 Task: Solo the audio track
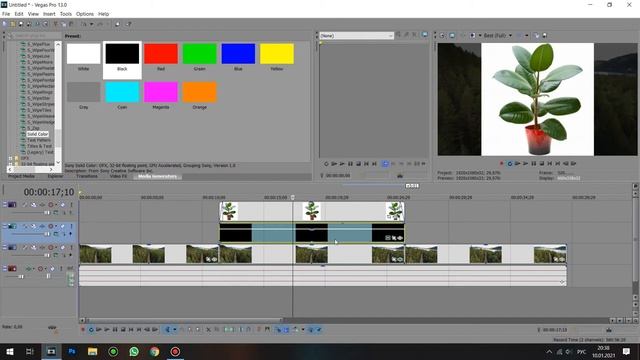pyautogui.click(x=61, y=269)
